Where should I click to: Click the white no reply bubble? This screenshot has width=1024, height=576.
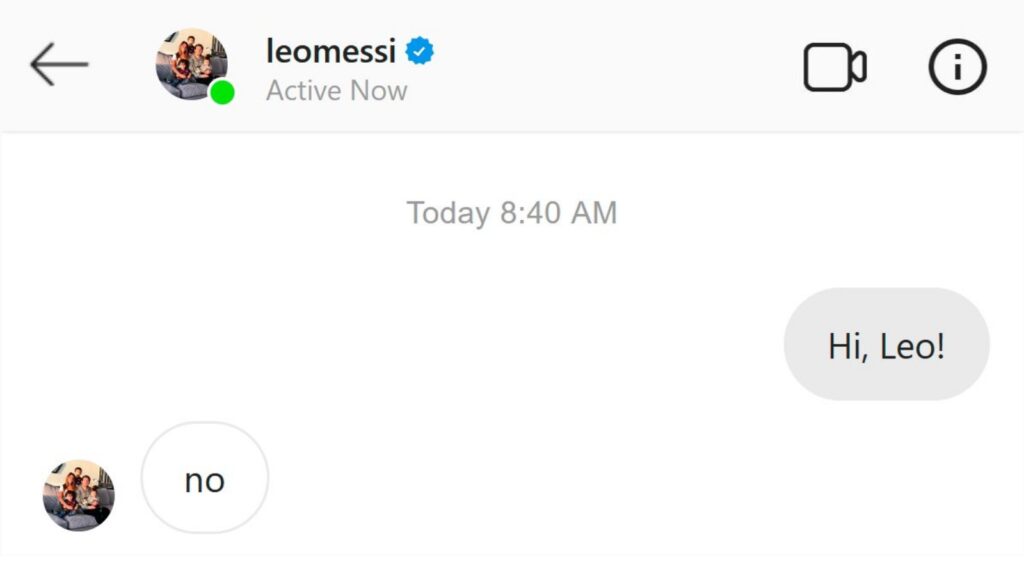pyautogui.click(x=205, y=477)
